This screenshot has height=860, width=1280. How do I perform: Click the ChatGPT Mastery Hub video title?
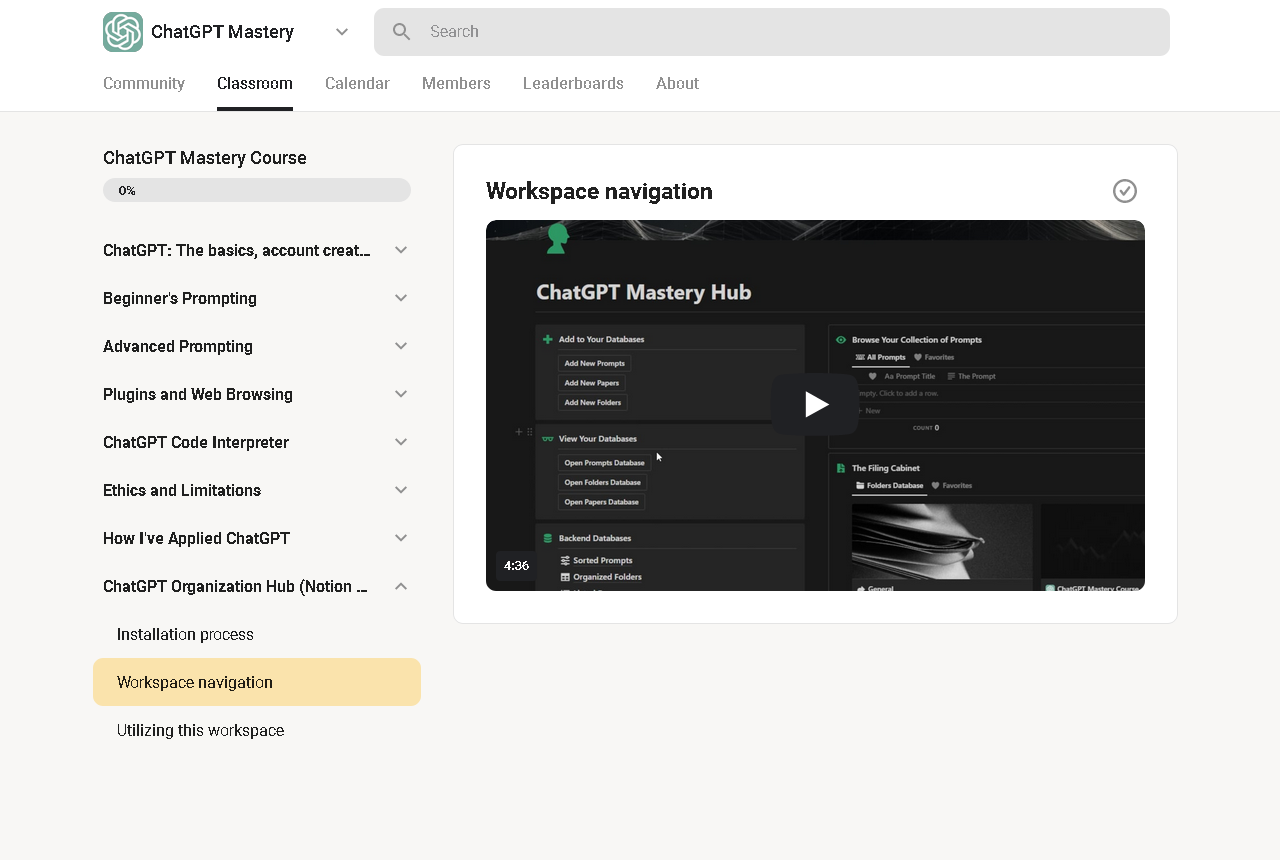click(644, 292)
